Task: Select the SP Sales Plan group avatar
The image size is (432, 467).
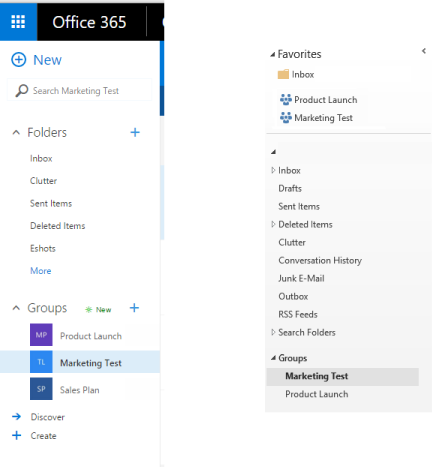Action: (x=41, y=389)
